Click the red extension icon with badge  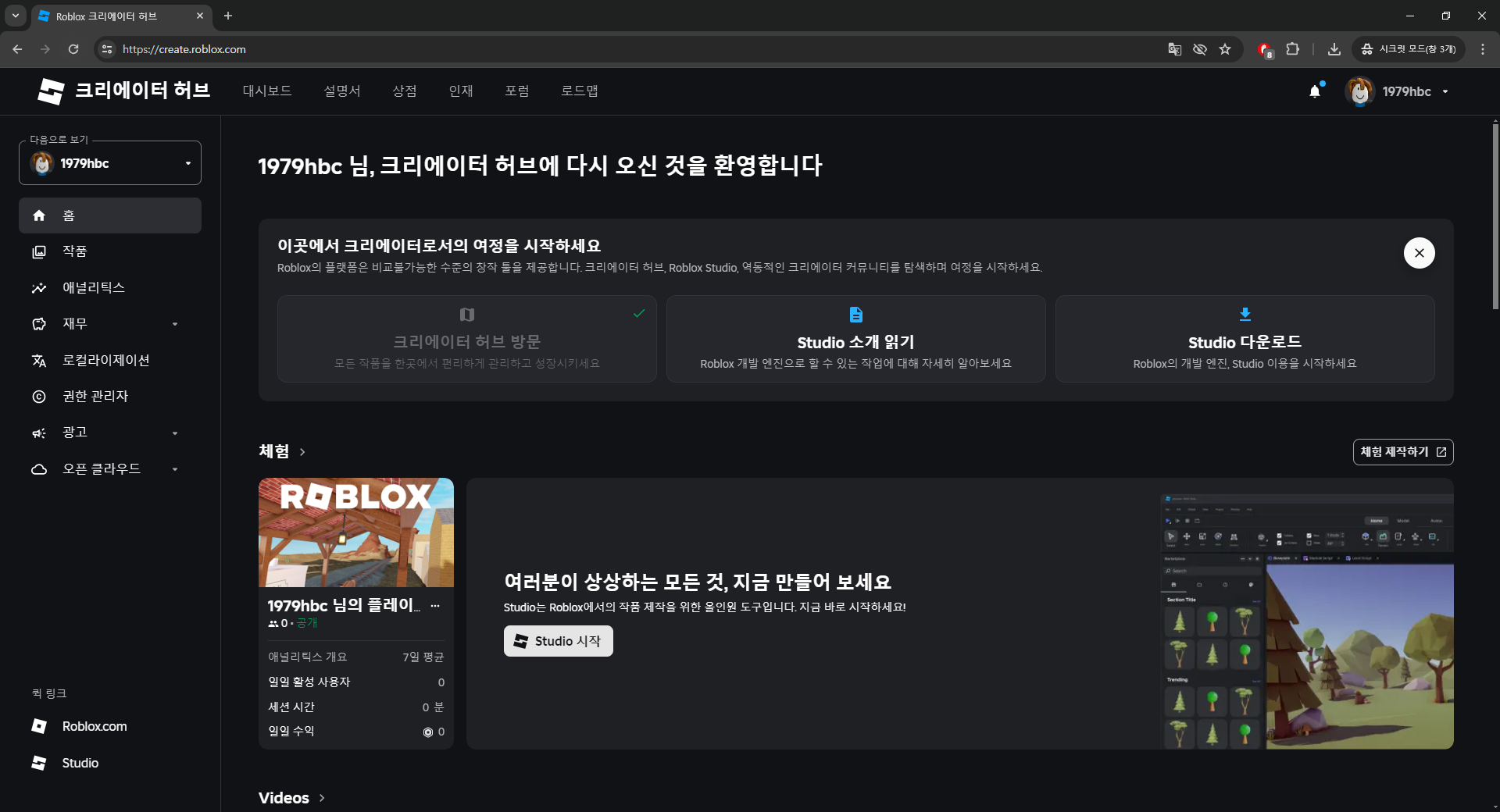click(1265, 50)
